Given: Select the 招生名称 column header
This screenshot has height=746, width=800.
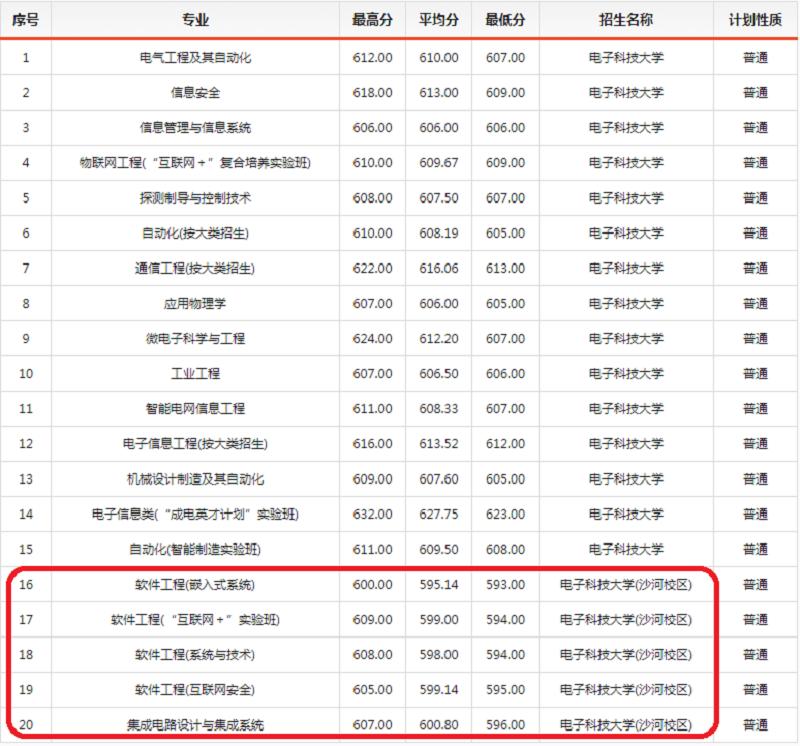Looking at the screenshot, I should [x=626, y=21].
